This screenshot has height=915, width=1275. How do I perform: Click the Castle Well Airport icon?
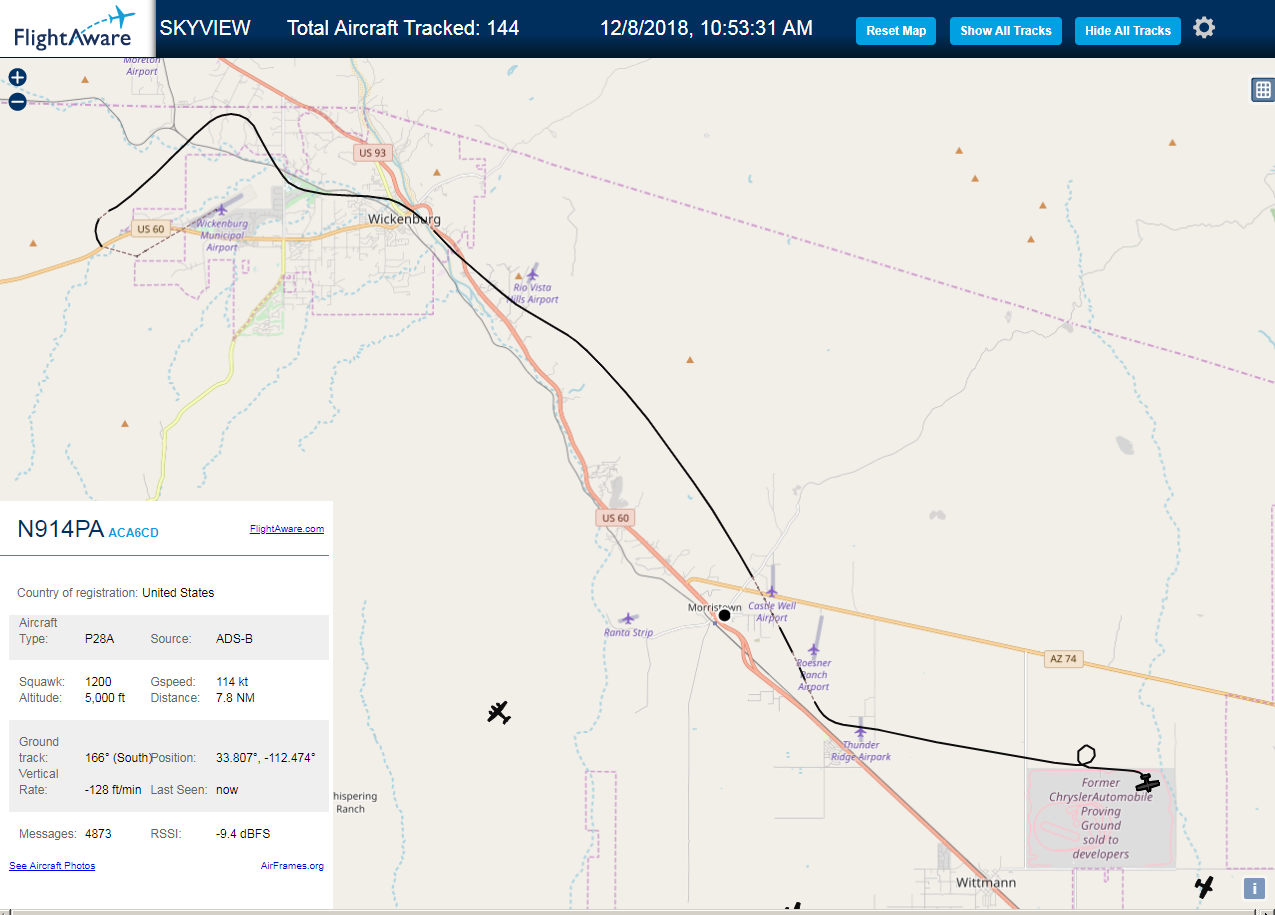pos(771,592)
